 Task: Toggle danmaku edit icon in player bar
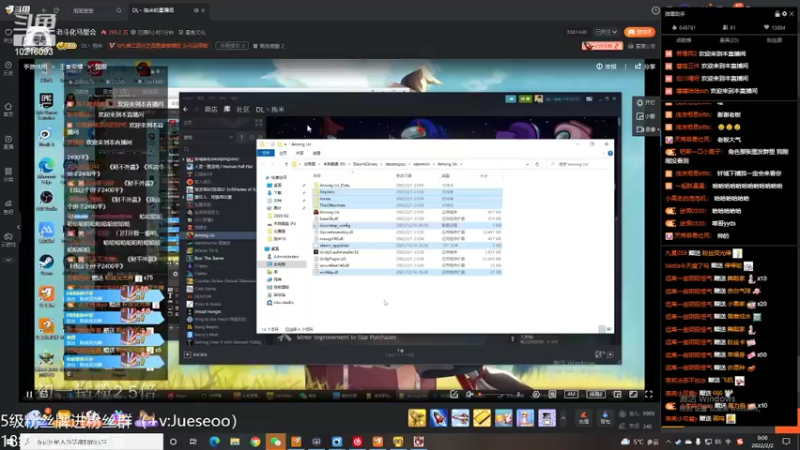pos(454,394)
